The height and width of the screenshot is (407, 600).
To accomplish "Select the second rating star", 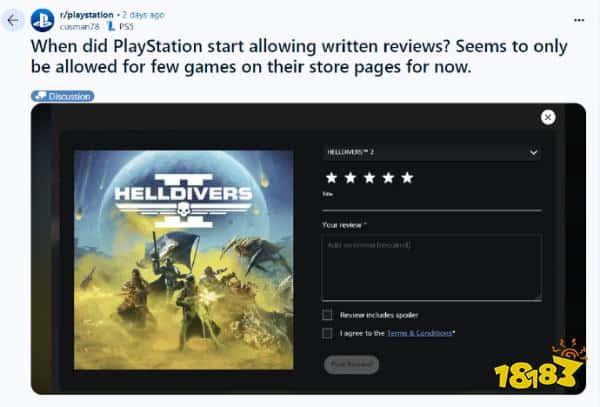I will tap(350, 178).
